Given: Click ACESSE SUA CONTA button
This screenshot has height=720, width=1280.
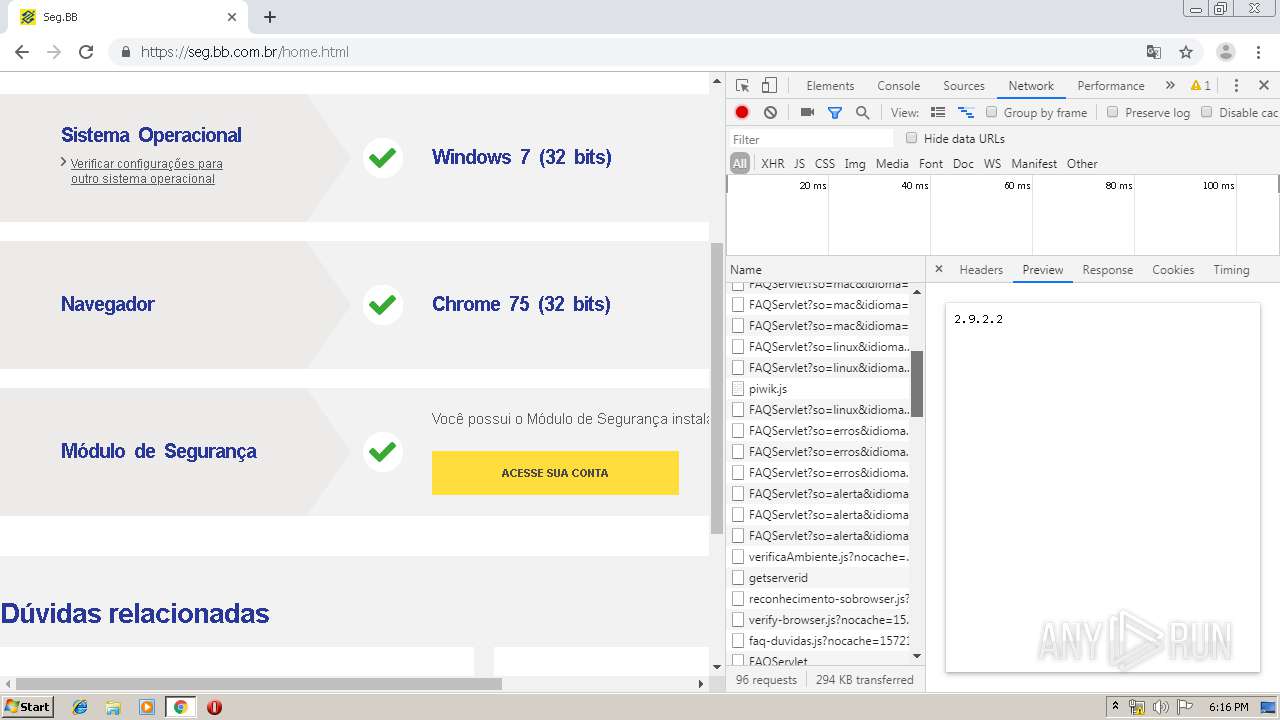Looking at the screenshot, I should (x=555, y=473).
